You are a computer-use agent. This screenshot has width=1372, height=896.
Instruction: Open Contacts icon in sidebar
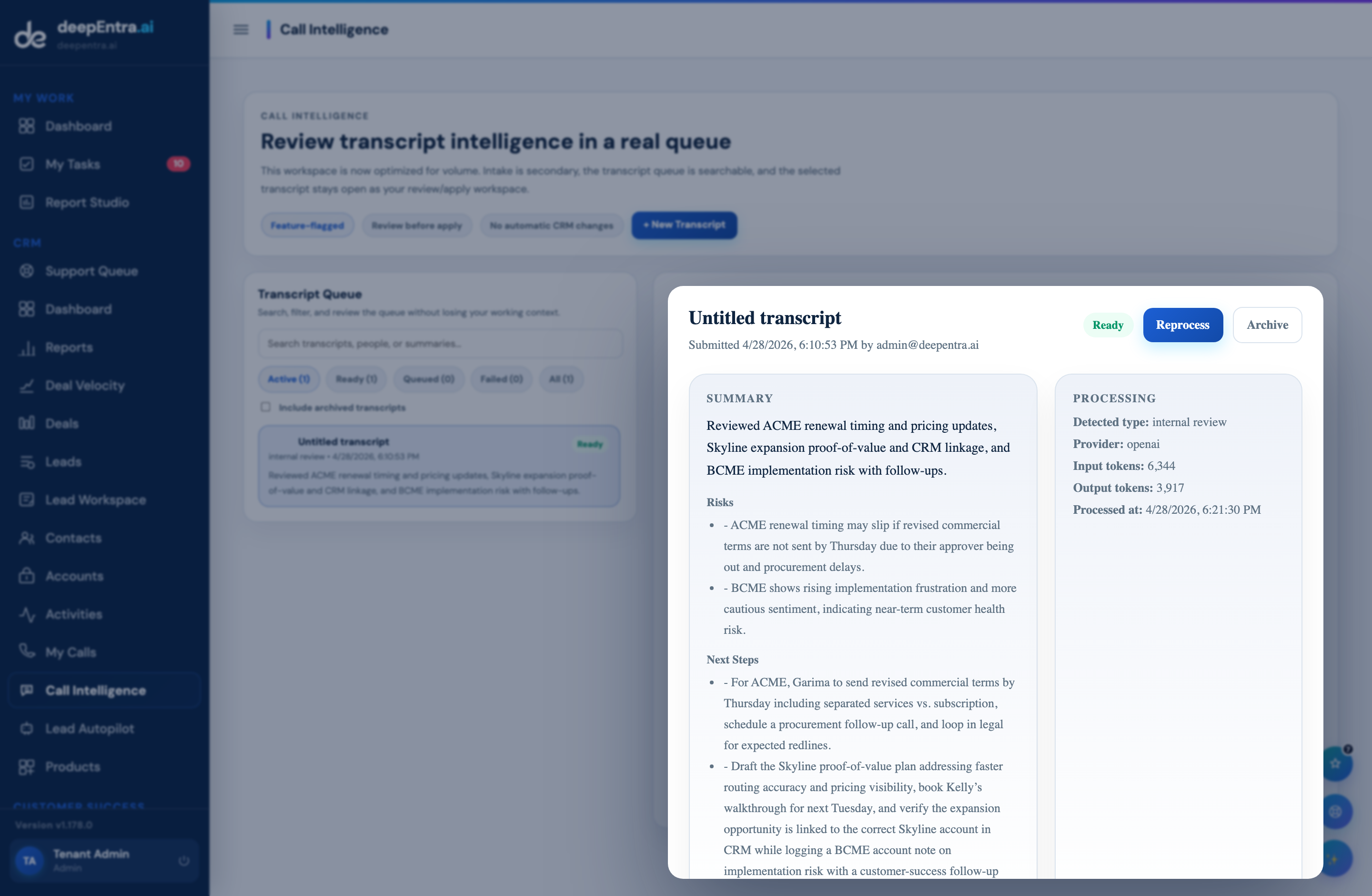click(x=27, y=538)
